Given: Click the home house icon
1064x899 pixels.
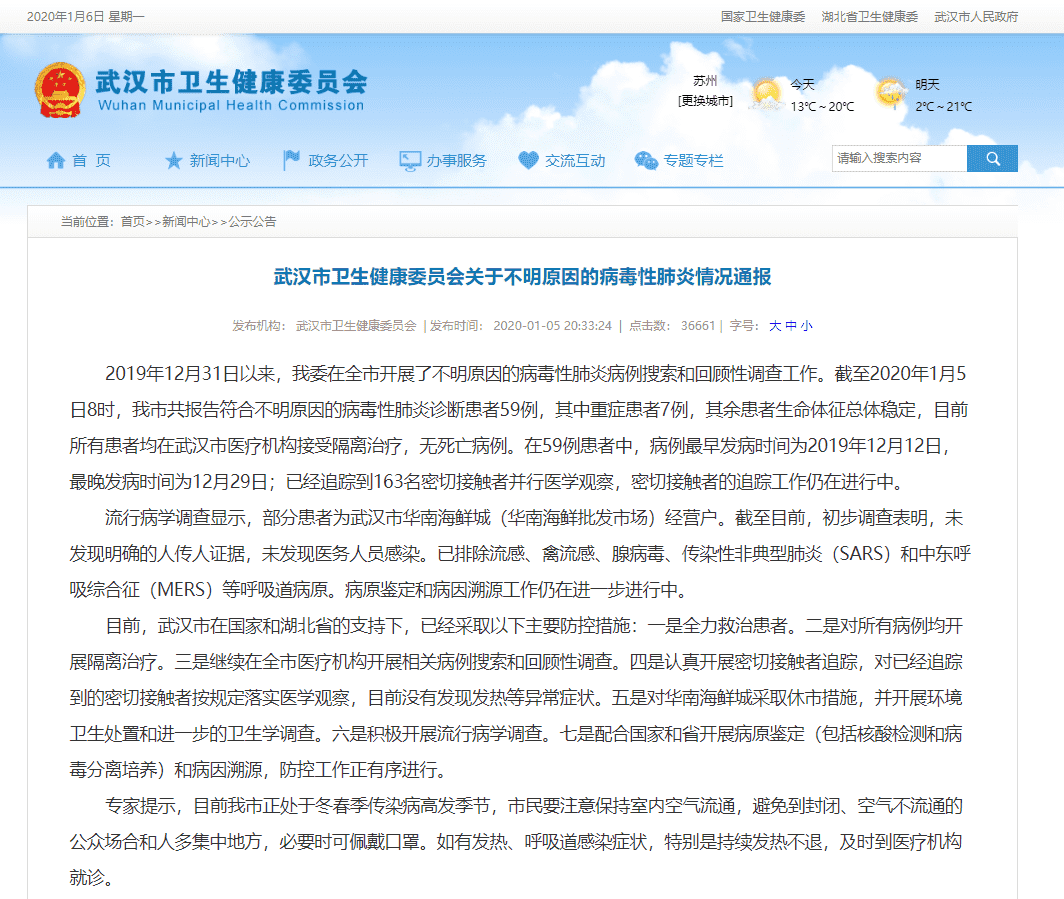Looking at the screenshot, I should 56,161.
